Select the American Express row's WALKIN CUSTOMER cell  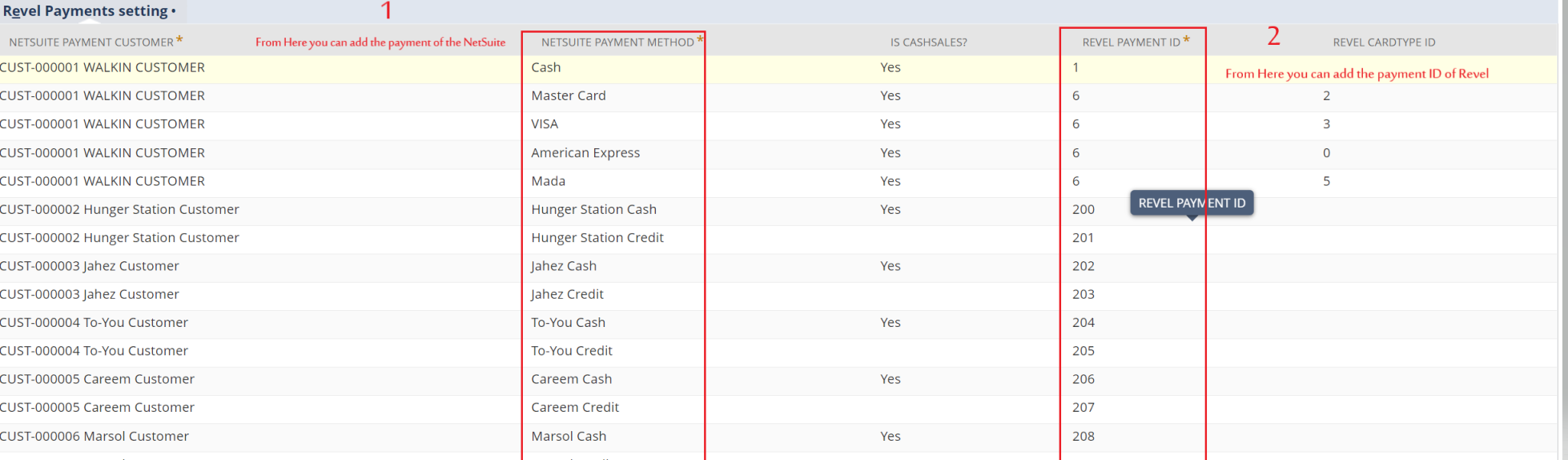tap(103, 153)
